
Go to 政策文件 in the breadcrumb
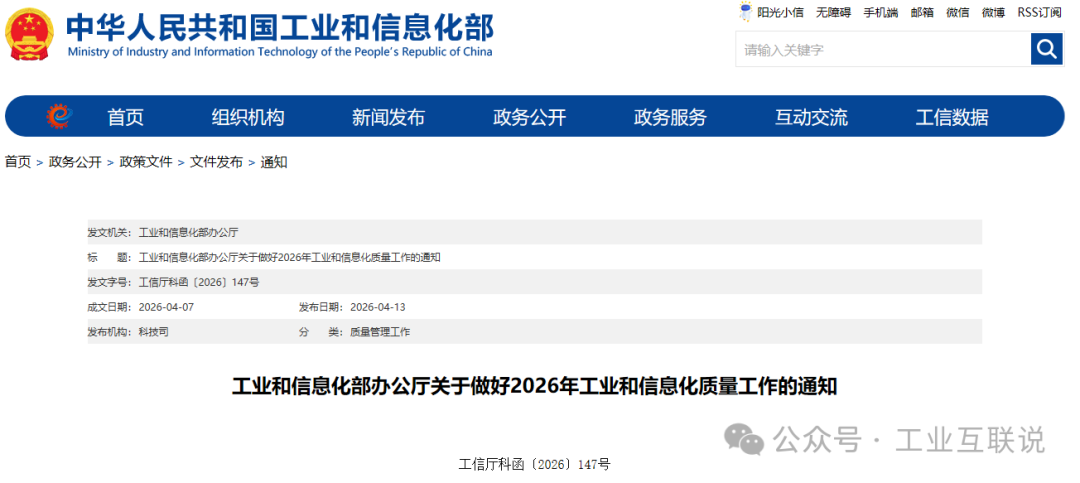(x=146, y=163)
